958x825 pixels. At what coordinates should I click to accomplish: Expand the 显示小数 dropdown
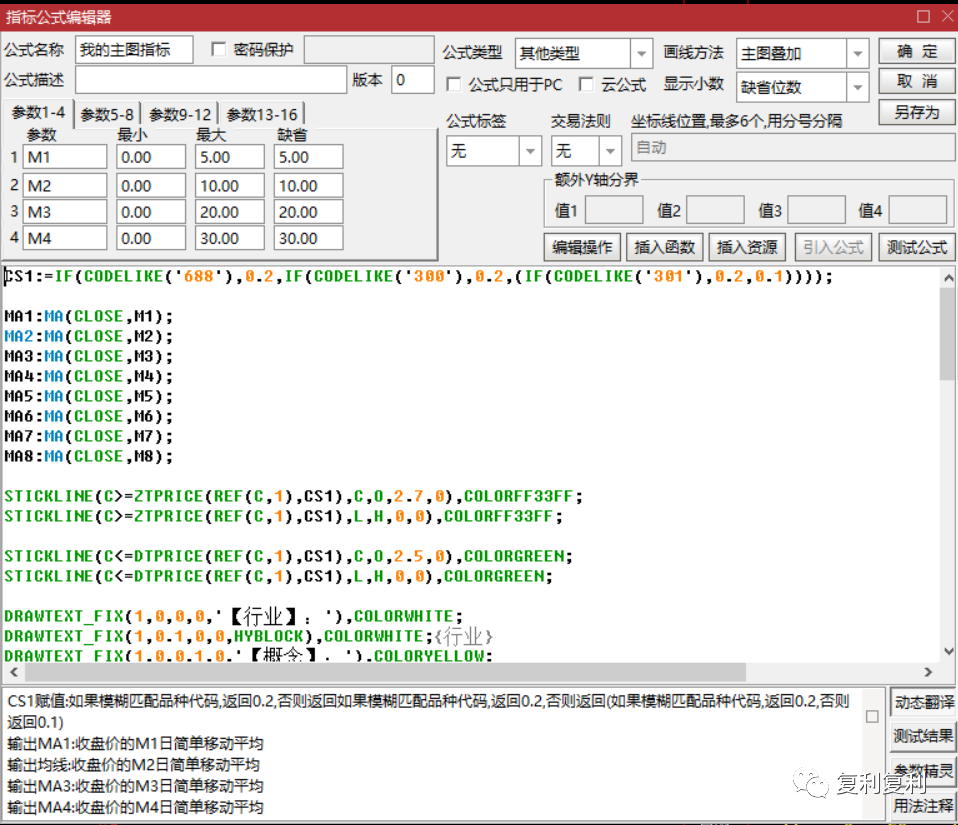coord(857,87)
